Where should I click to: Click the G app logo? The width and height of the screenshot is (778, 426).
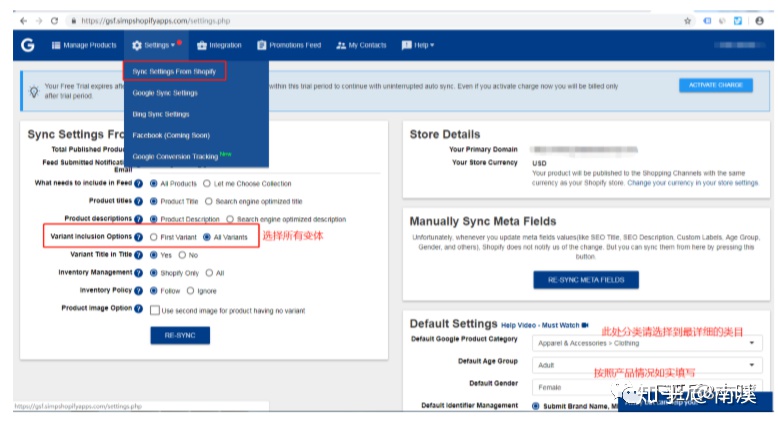pos(28,45)
